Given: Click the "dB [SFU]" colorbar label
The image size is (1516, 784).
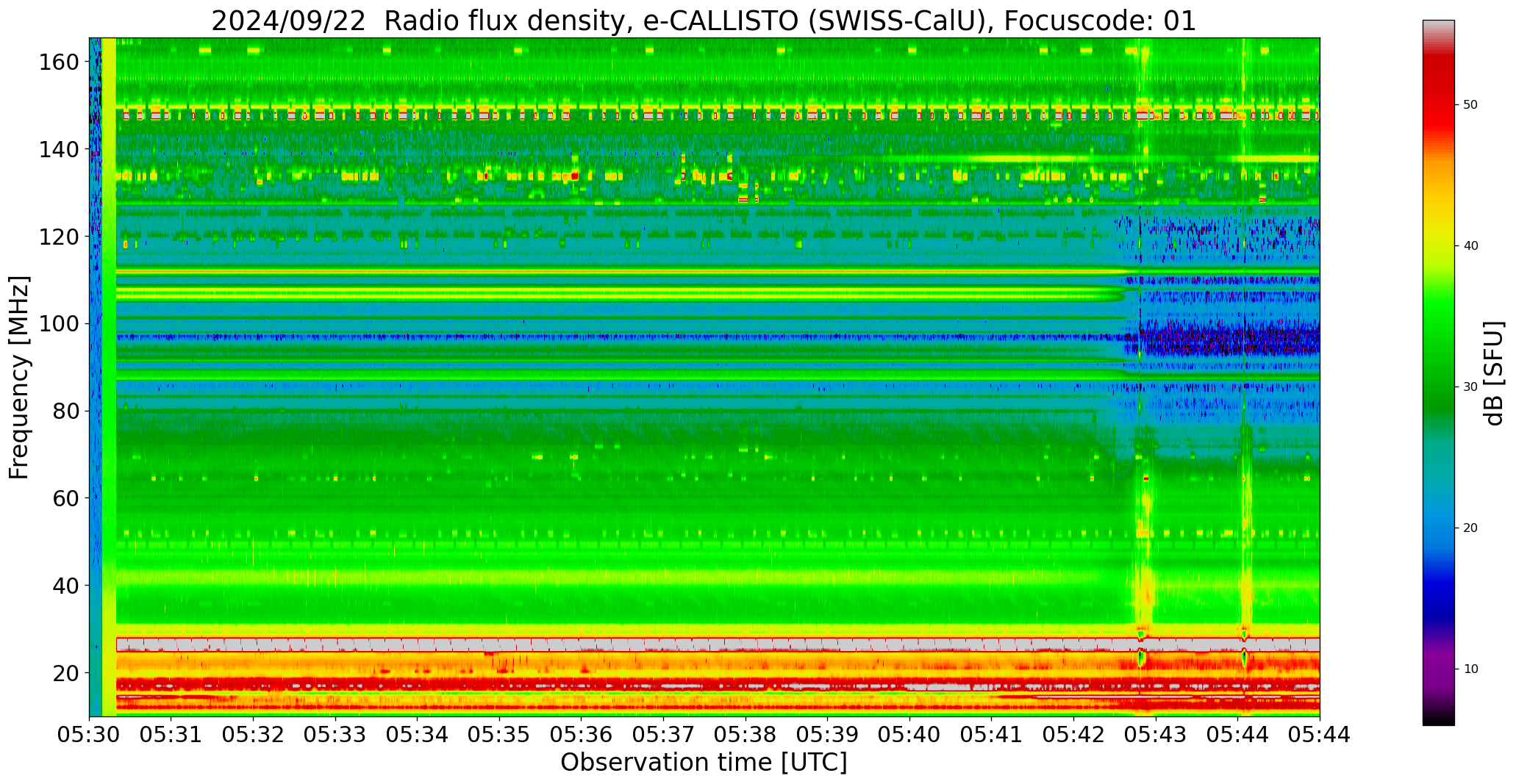Looking at the screenshot, I should (1494, 373).
